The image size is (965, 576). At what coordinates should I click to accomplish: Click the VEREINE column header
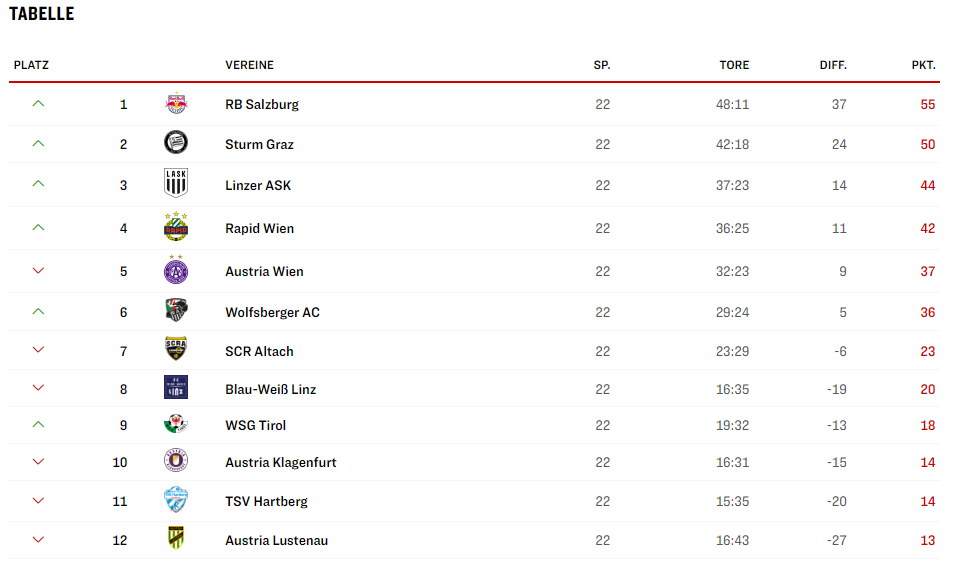tap(249, 65)
